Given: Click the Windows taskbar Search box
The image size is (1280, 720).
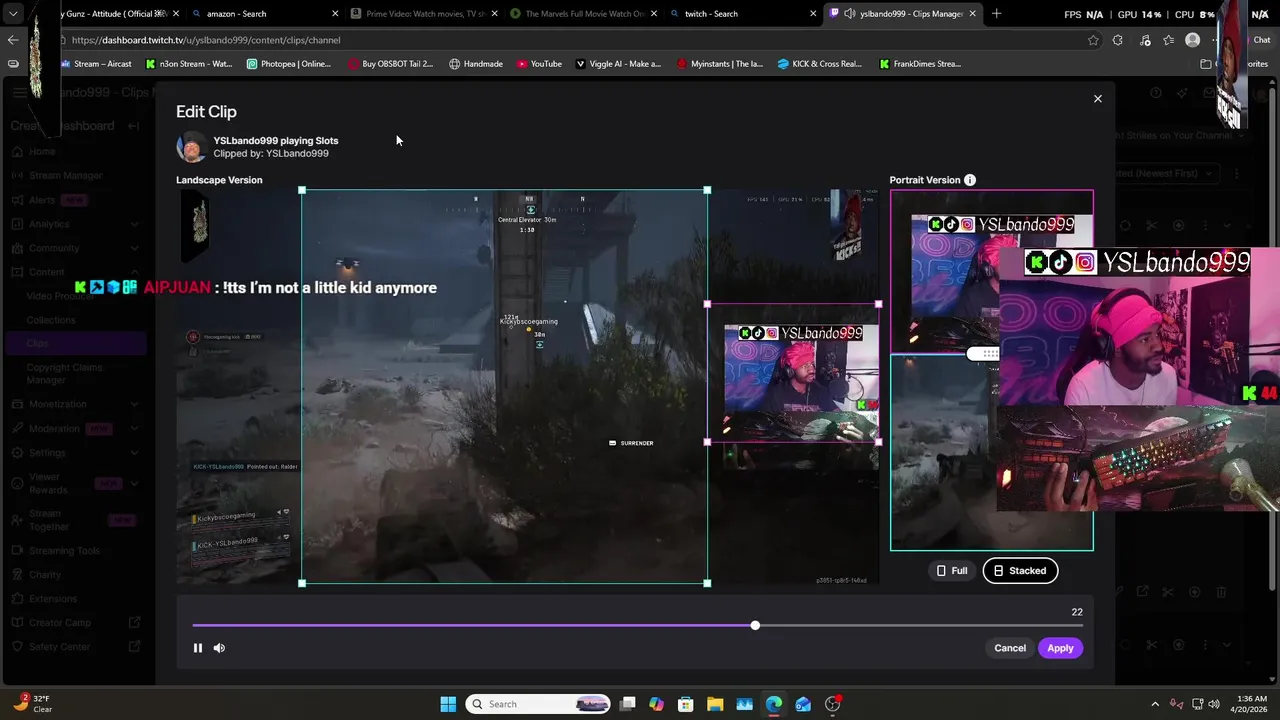Looking at the screenshot, I should coord(539,704).
